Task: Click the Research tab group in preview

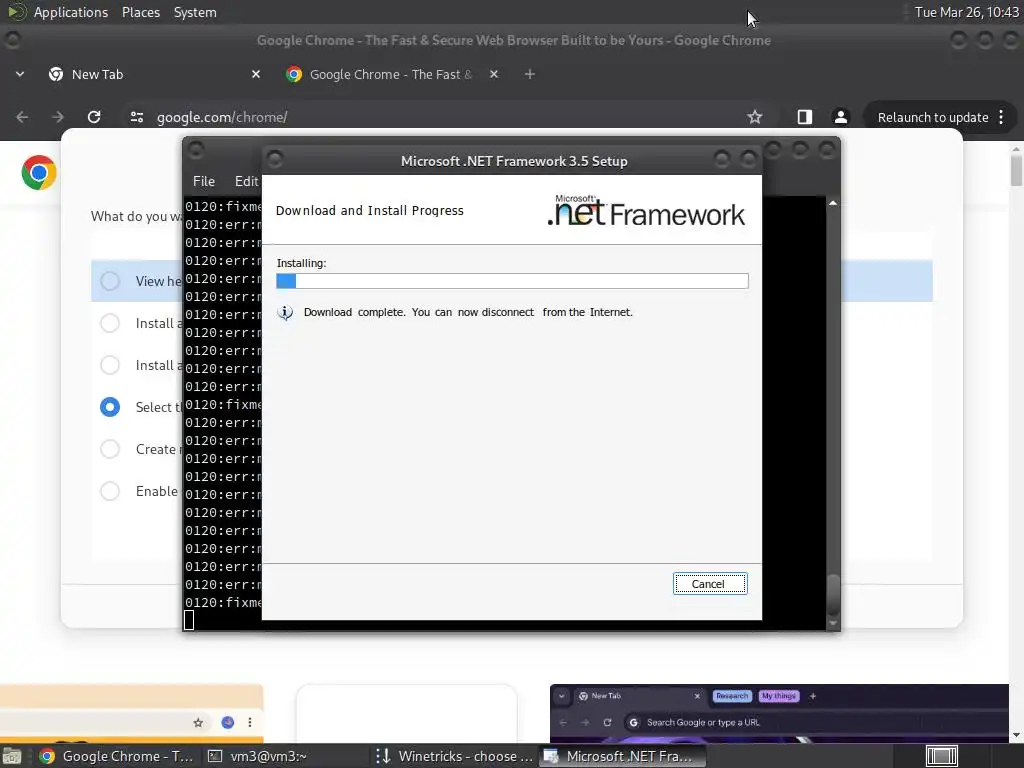Action: (732, 696)
